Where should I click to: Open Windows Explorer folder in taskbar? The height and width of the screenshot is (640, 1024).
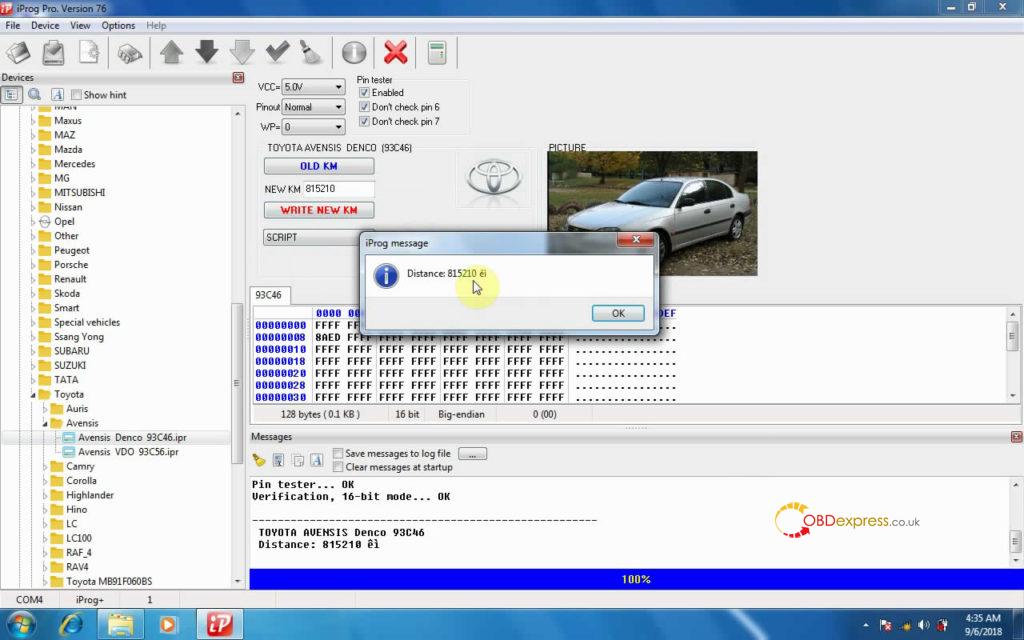[120, 624]
